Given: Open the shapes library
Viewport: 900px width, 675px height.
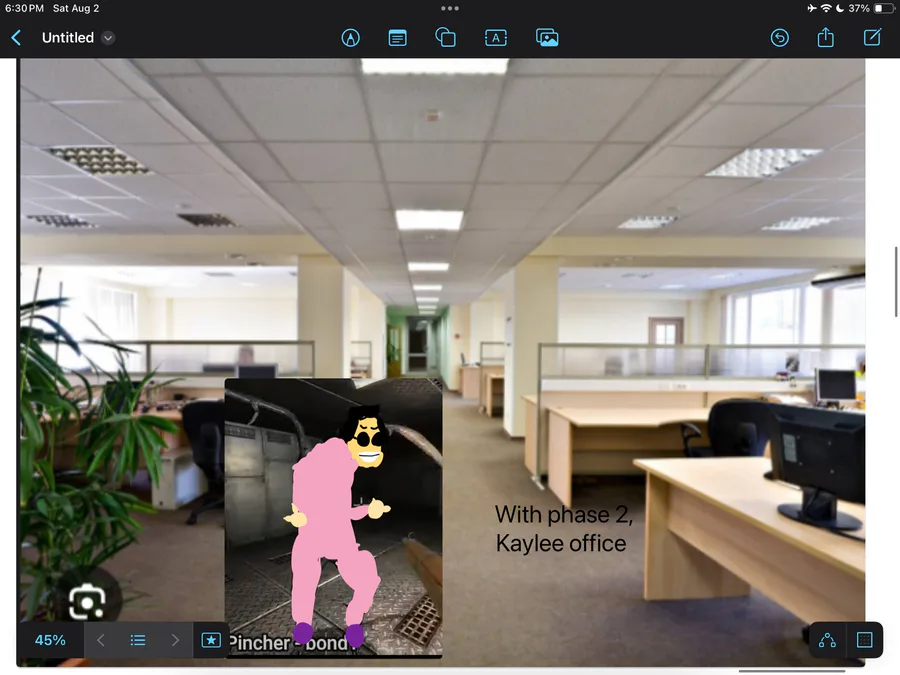Looking at the screenshot, I should (x=445, y=38).
